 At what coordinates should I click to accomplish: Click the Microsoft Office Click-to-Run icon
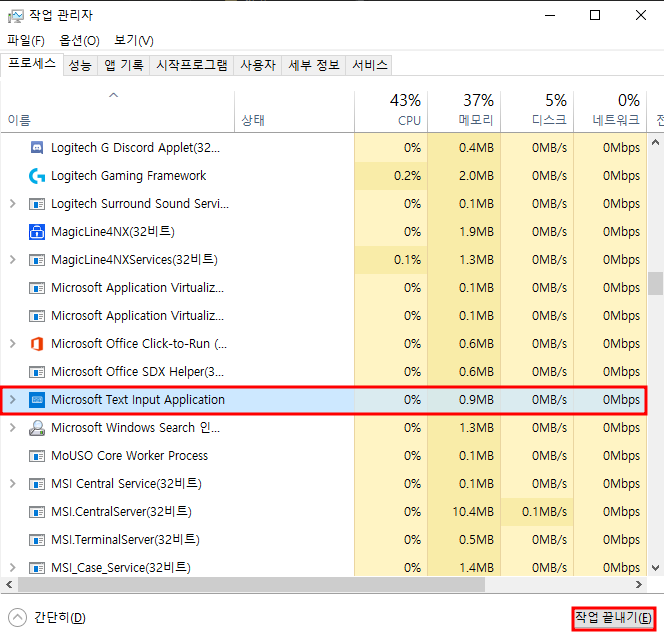pyautogui.click(x=37, y=343)
